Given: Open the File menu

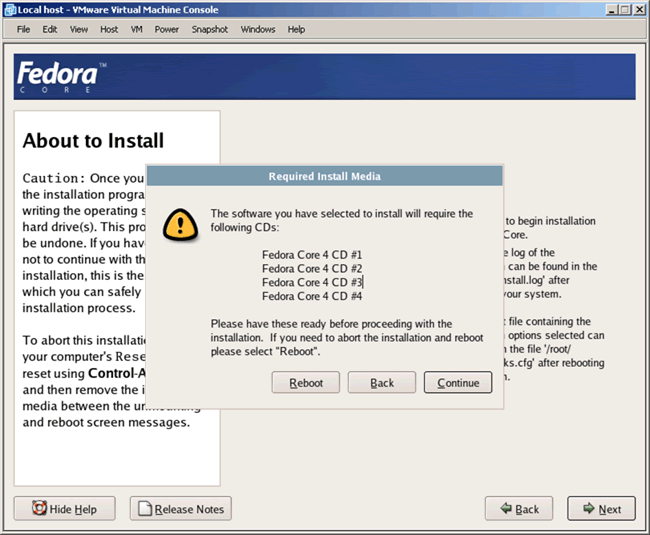Looking at the screenshot, I should [x=23, y=29].
